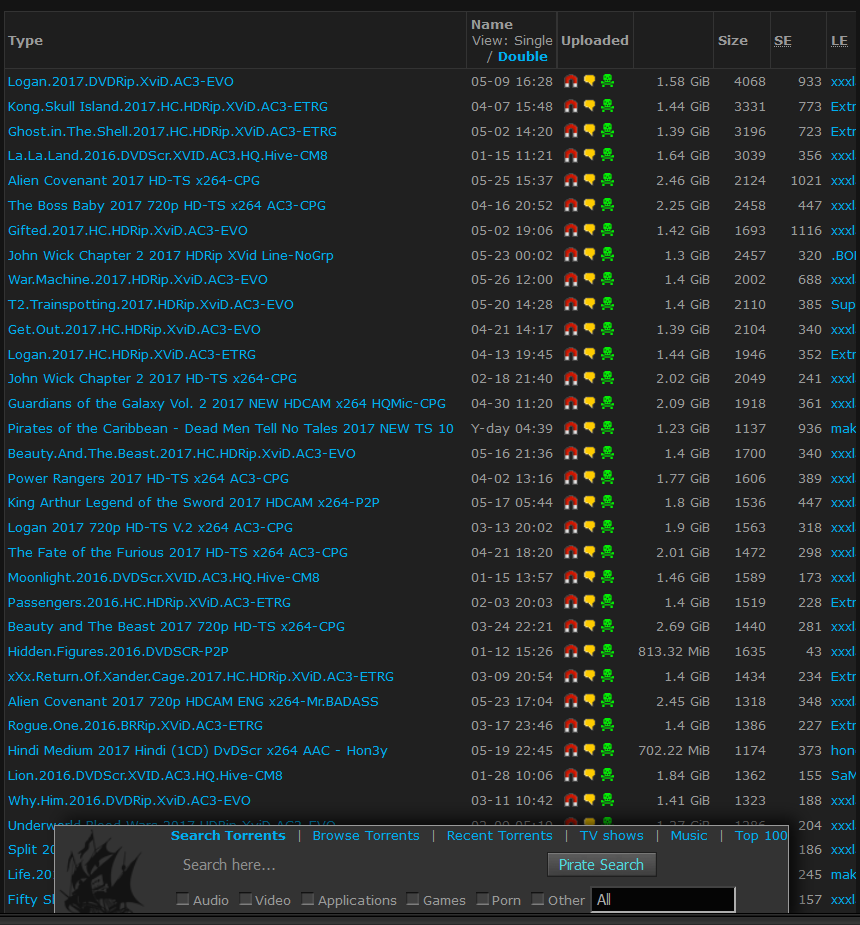This screenshot has width=860, height=925.
Task: Click green skull icon on The Boss Baby row
Action: pyautogui.click(x=608, y=205)
